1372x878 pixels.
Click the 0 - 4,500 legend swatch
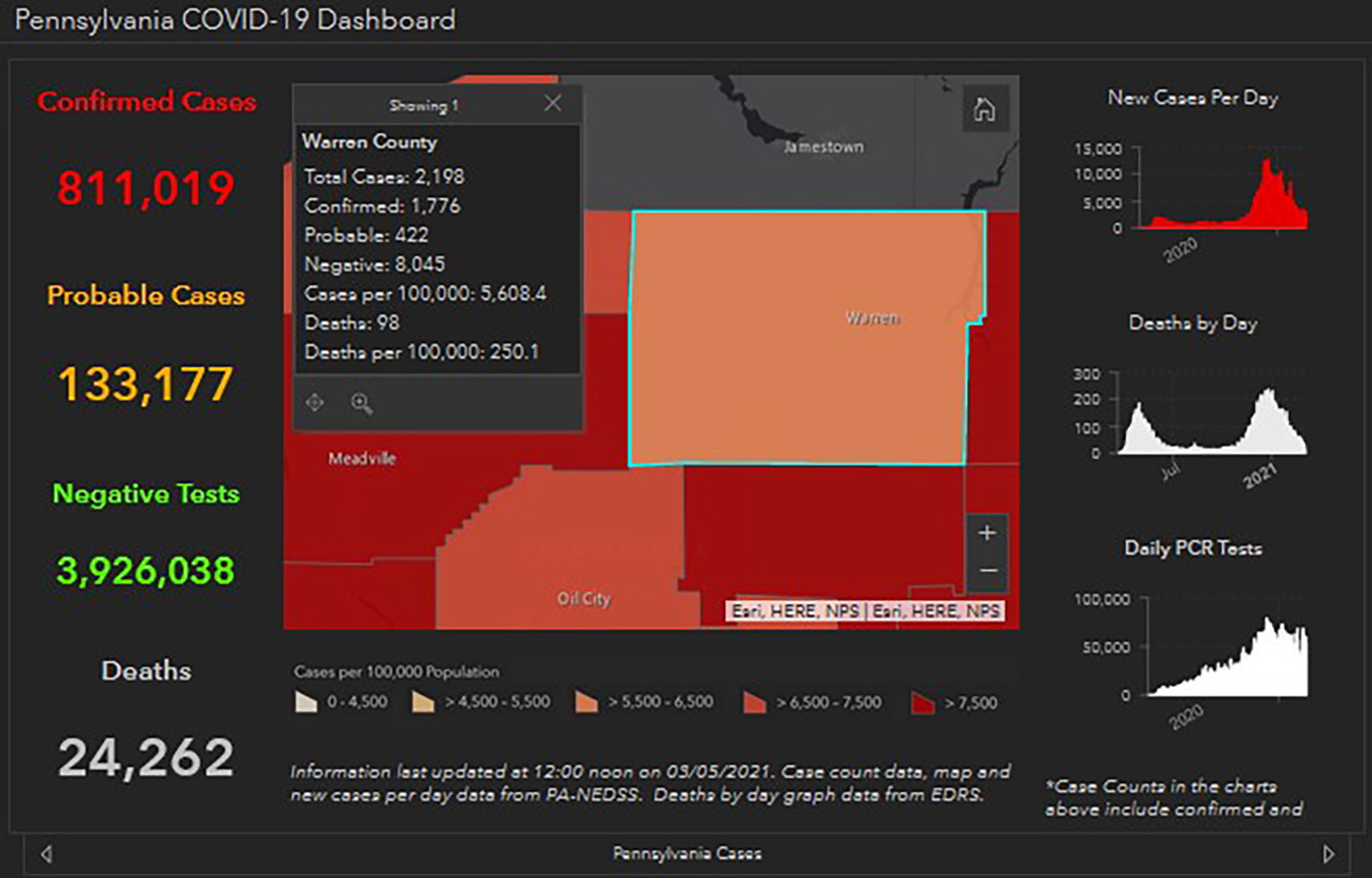tap(306, 702)
